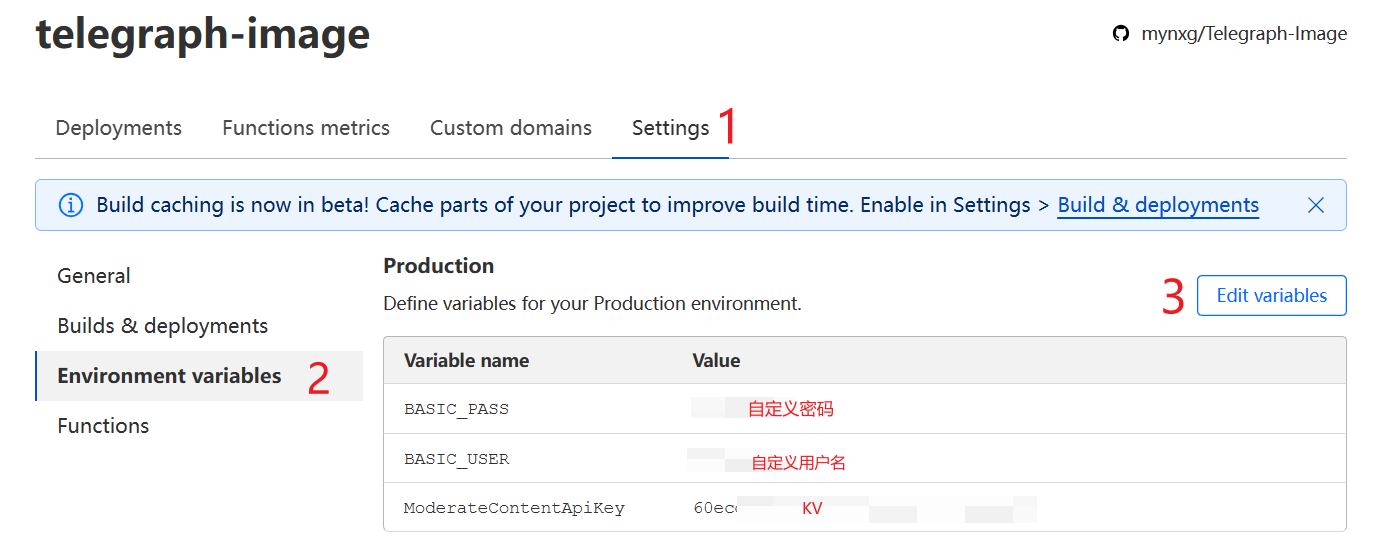
Task: Click the info icon in the banner
Action: tap(71, 205)
